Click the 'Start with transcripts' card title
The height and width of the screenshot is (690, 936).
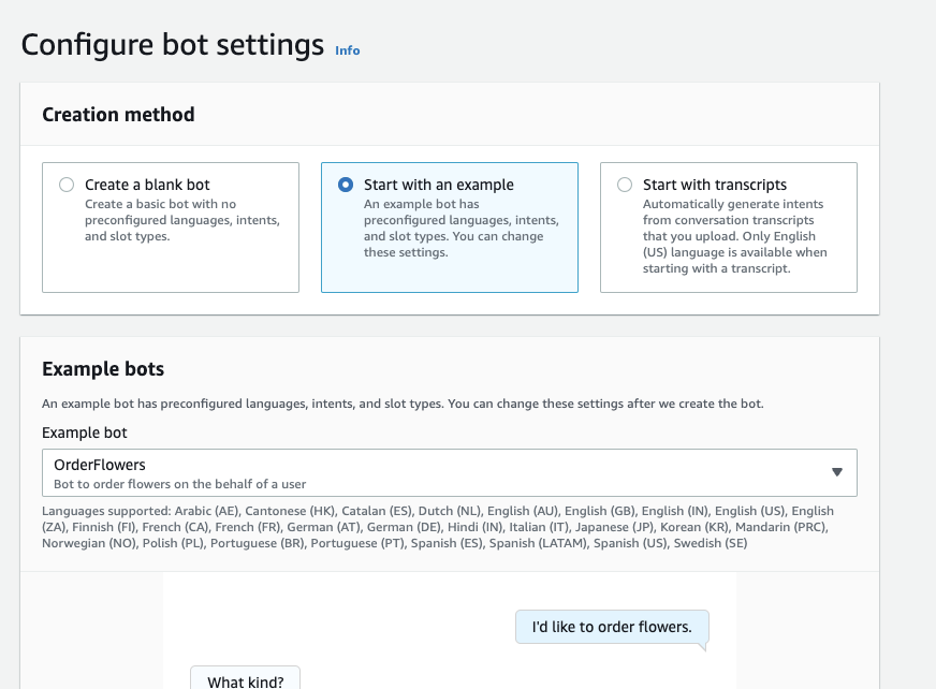pyautogui.click(x=714, y=185)
